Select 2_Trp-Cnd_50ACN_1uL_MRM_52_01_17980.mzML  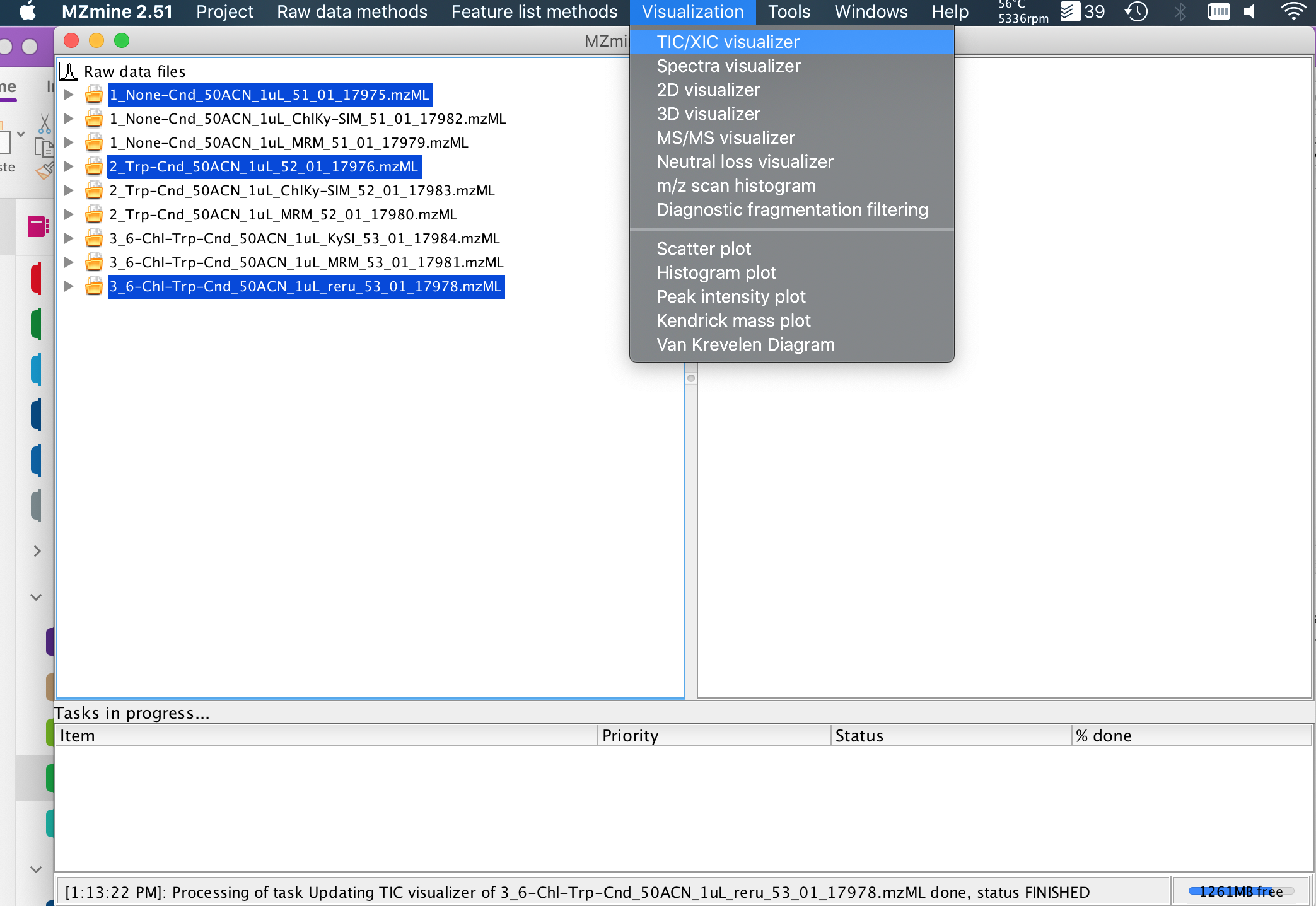[283, 214]
